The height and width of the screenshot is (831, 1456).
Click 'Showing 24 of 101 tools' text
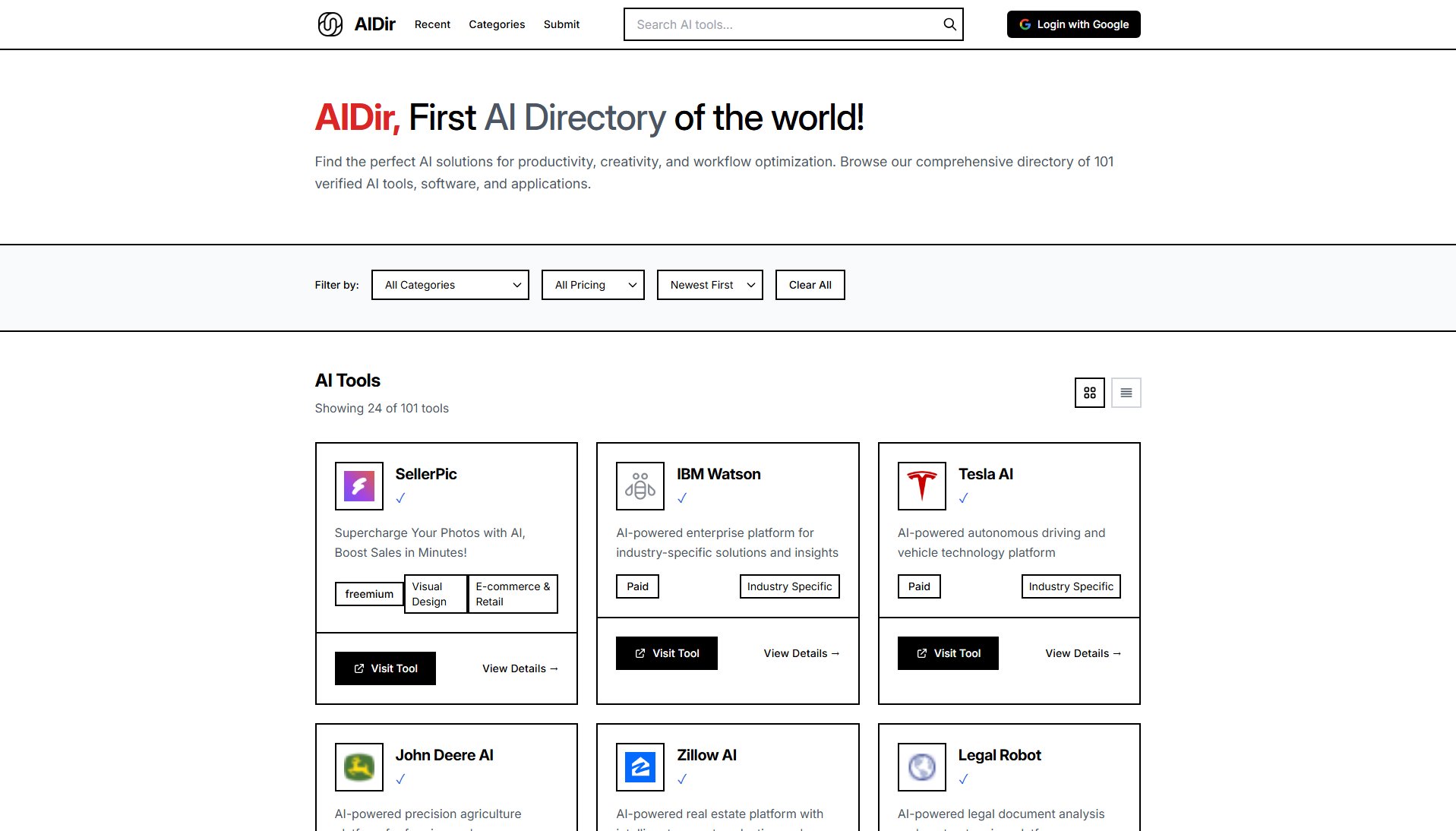381,408
